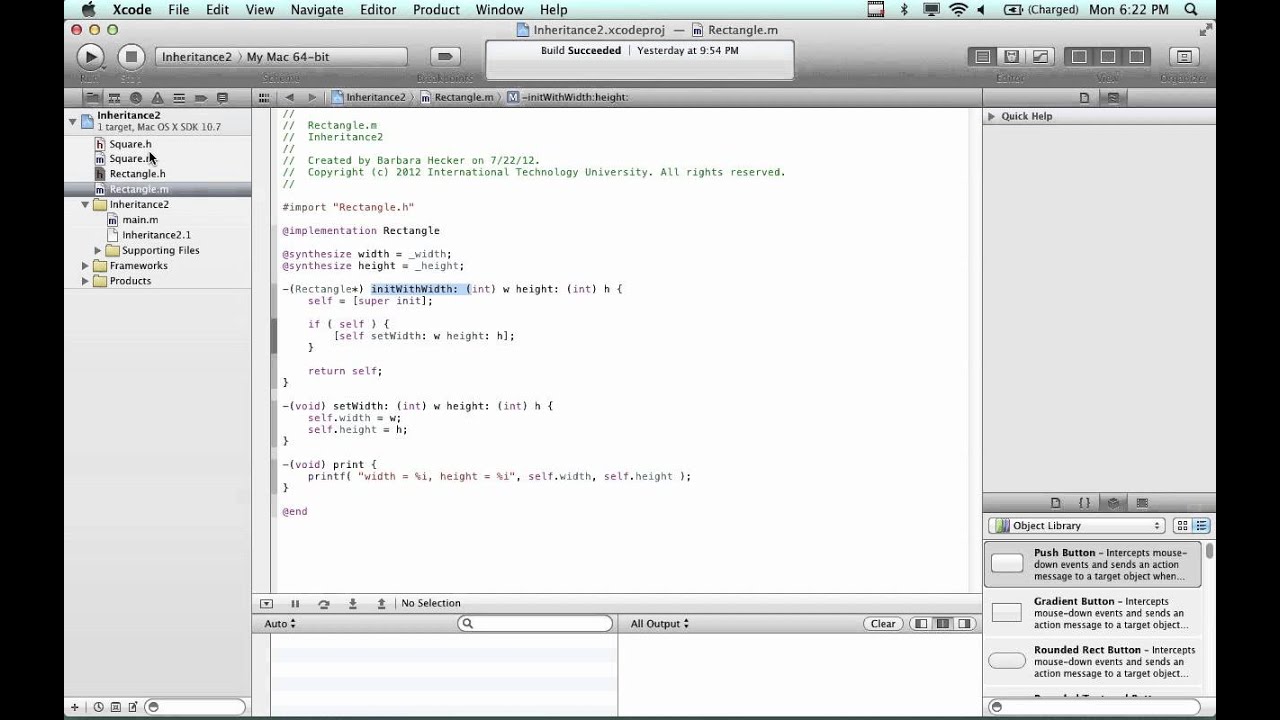Add a new file with the plus button
Screen dimensions: 1280x720
pyautogui.click(x=74, y=707)
